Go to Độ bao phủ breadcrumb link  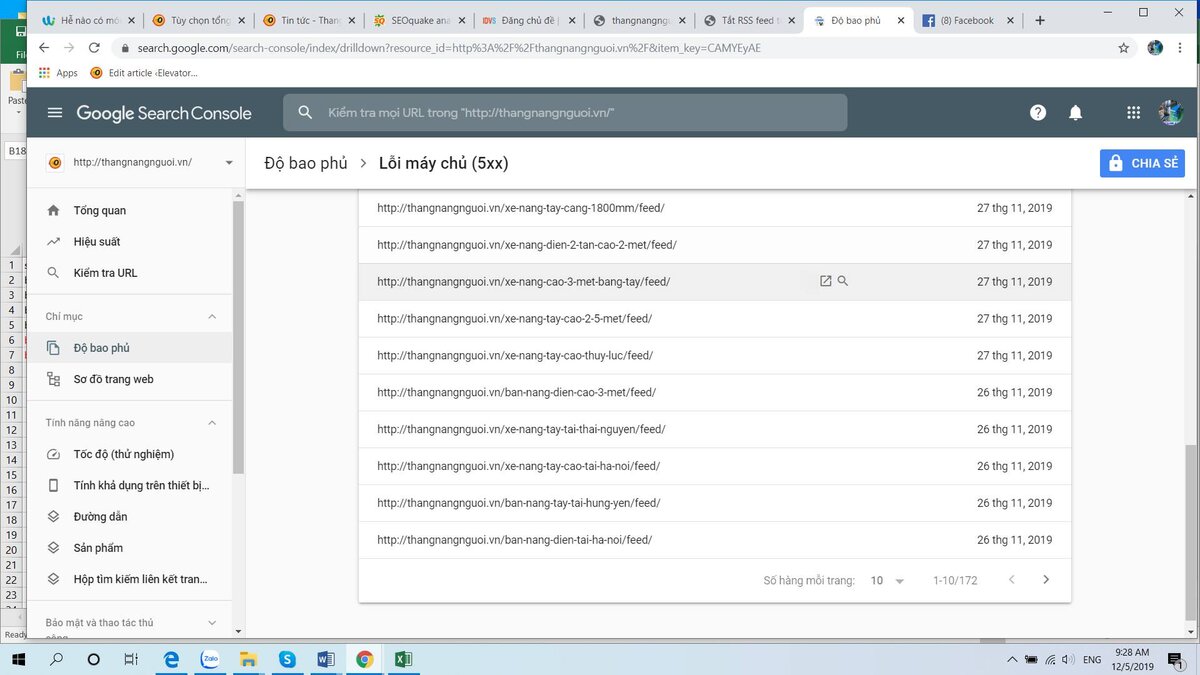pyautogui.click(x=306, y=163)
